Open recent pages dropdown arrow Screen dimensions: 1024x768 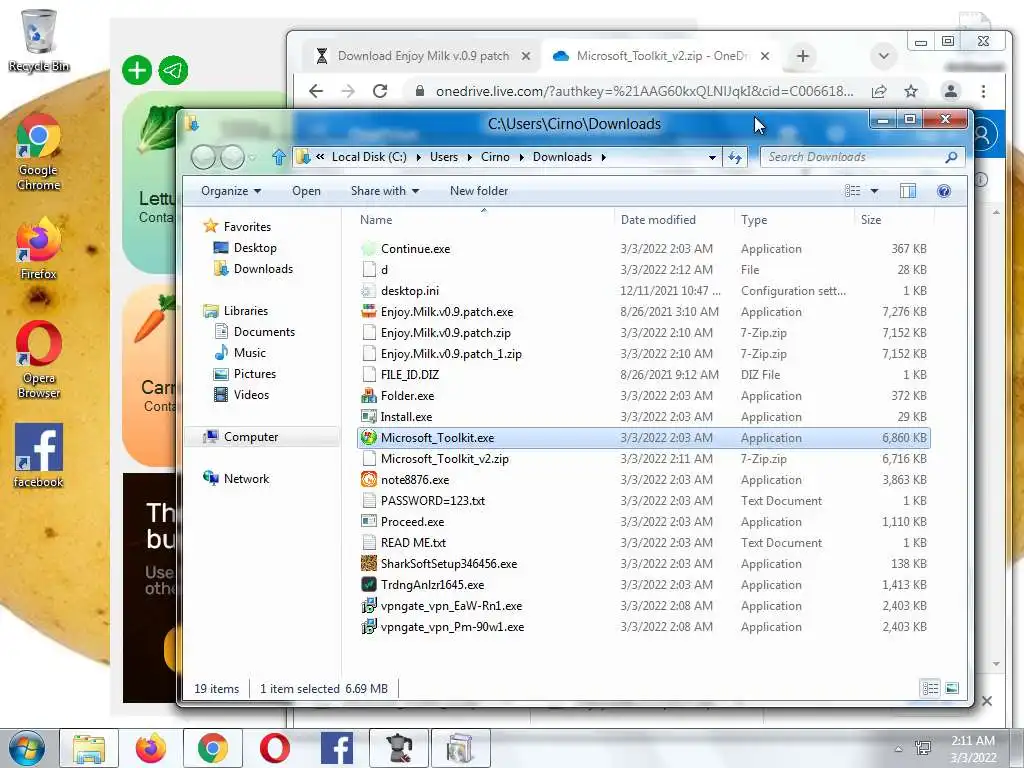[x=253, y=157]
